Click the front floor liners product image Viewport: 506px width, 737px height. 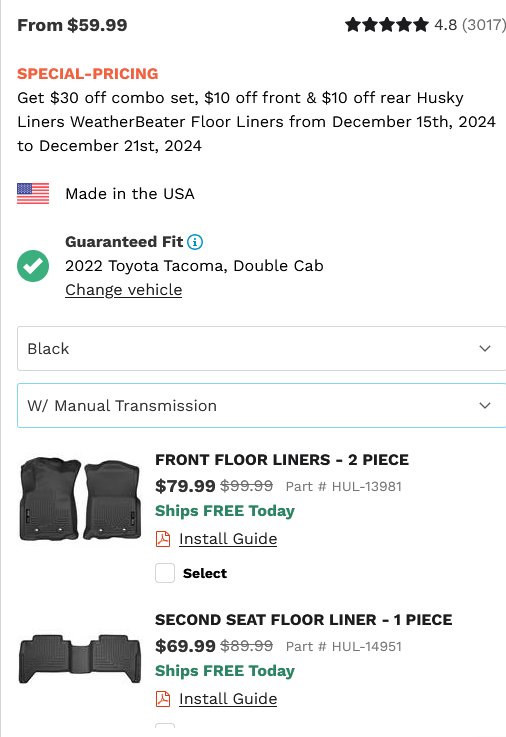pos(80,499)
